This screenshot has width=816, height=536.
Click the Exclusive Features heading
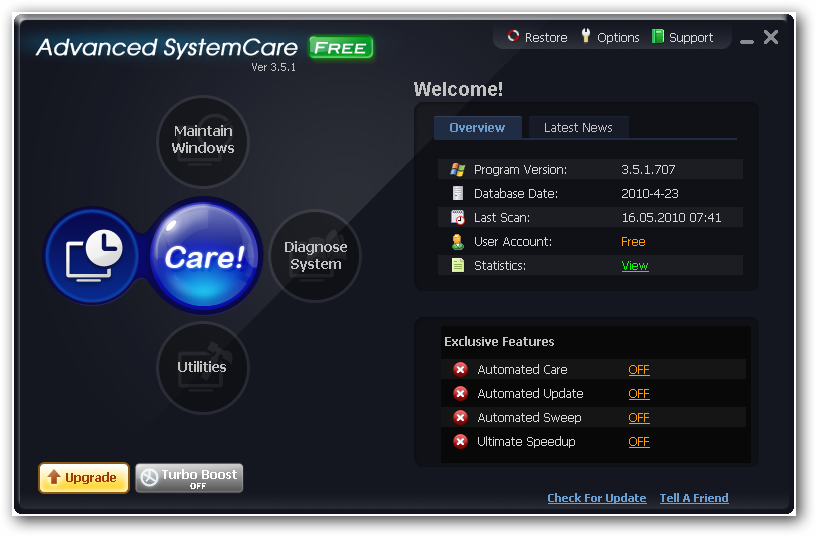click(499, 341)
